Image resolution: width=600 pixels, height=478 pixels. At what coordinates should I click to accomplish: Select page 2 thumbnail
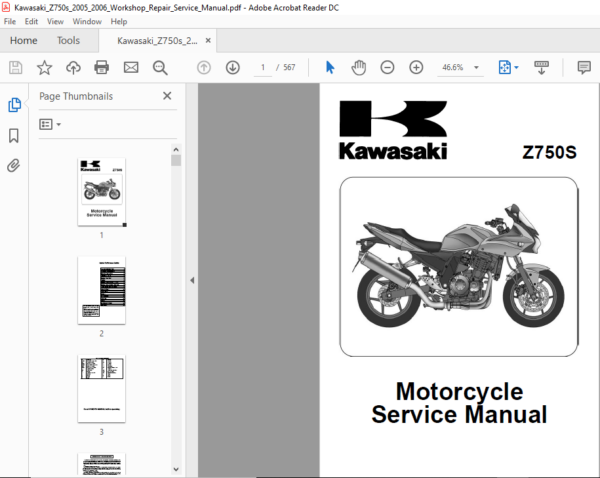(101, 290)
